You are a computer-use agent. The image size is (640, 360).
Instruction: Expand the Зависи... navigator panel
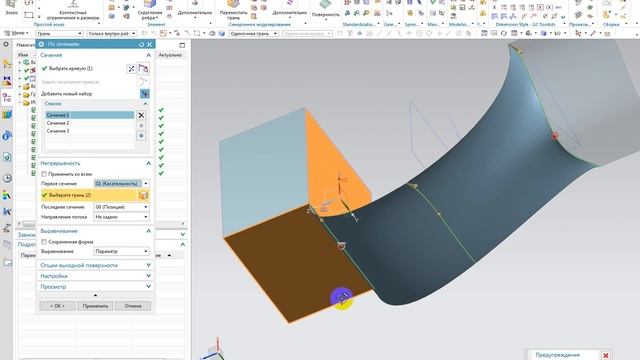pyautogui.click(x=182, y=235)
